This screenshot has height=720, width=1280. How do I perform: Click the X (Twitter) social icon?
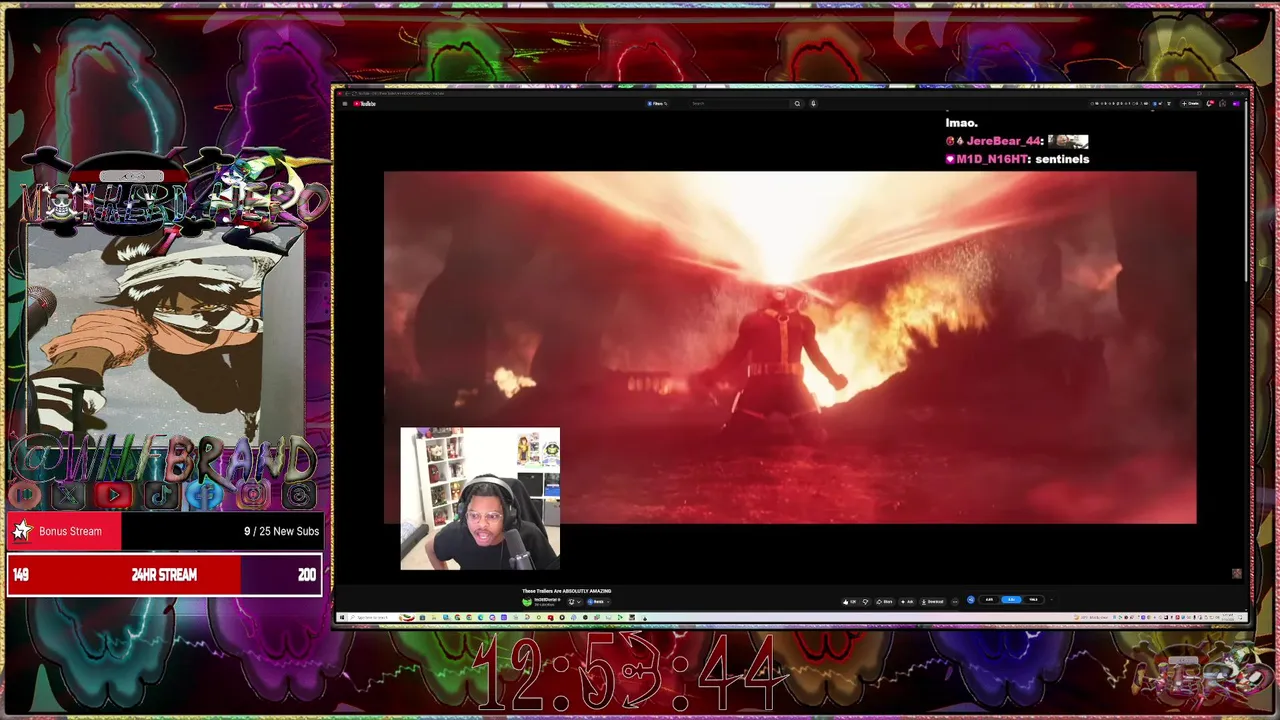[x=67, y=494]
